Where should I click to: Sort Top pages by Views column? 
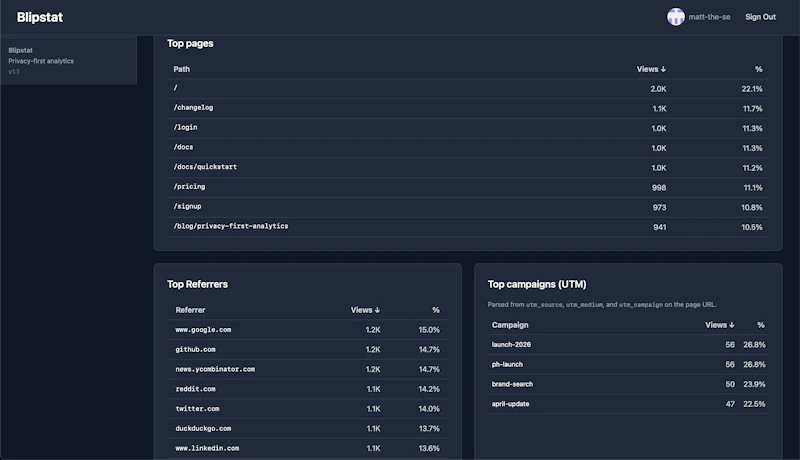coord(651,69)
